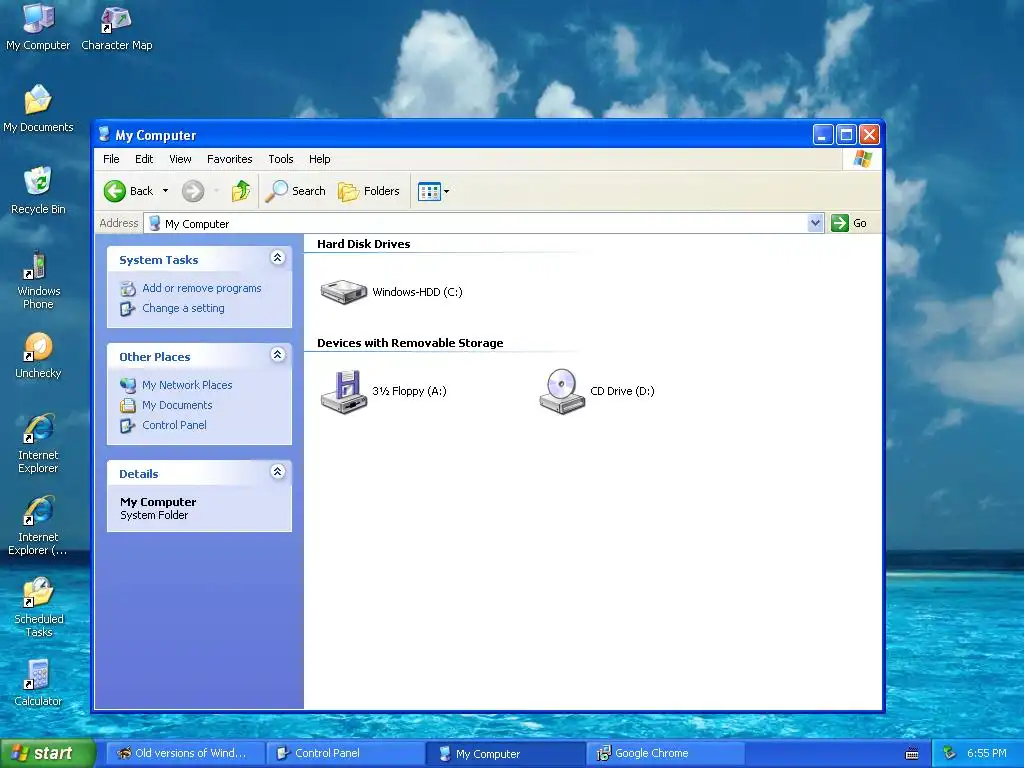Minimize the My Computer window
This screenshot has width=1024, height=768.
coord(823,135)
